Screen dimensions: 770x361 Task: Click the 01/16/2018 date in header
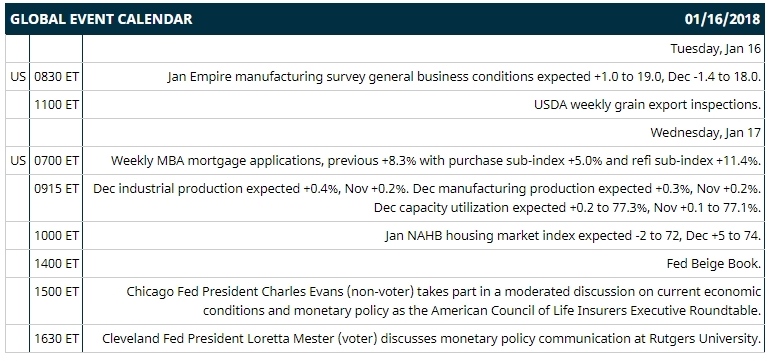(722, 19)
